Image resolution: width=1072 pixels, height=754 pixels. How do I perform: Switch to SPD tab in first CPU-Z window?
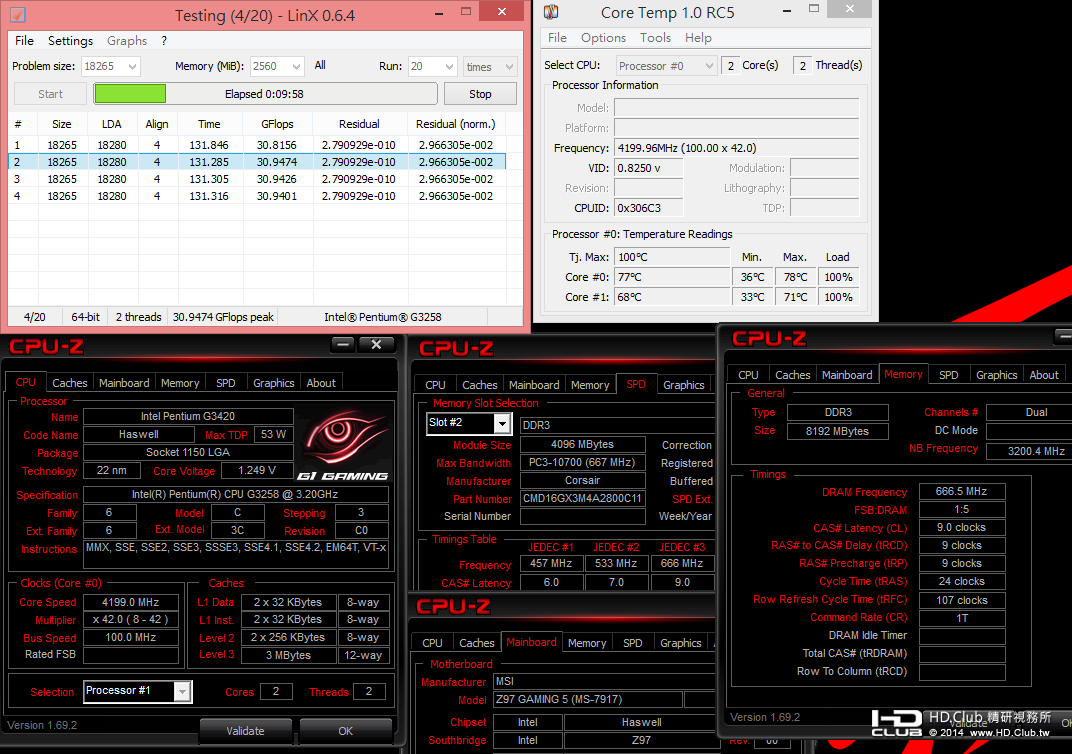(226, 383)
